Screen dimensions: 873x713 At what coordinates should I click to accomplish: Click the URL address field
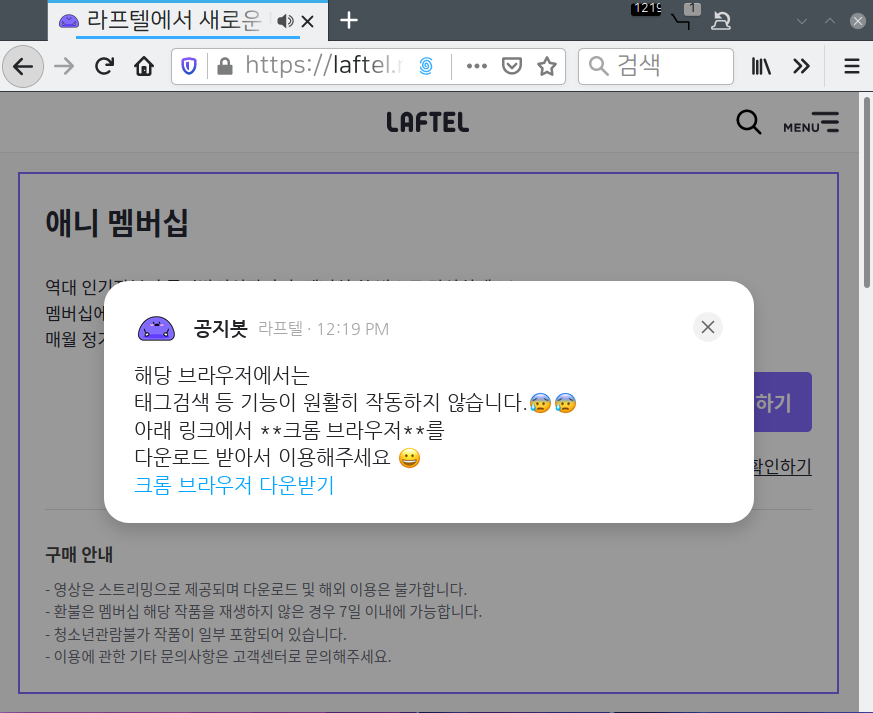click(324, 66)
